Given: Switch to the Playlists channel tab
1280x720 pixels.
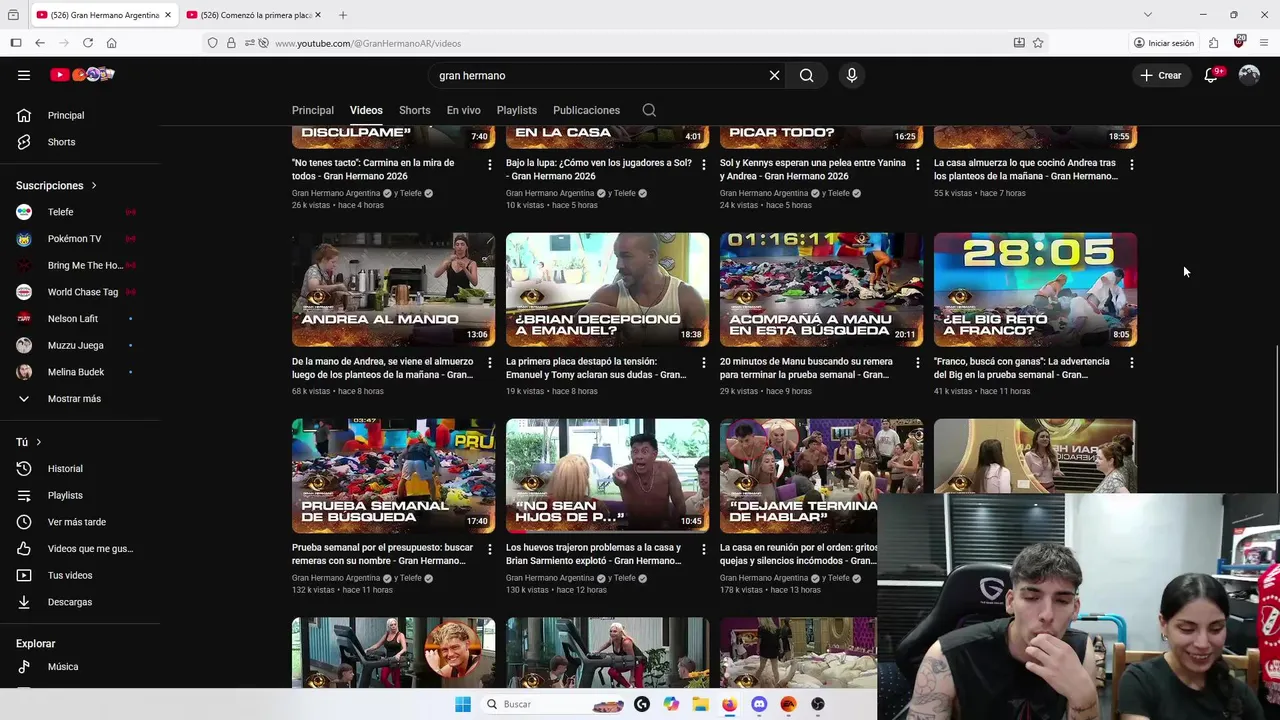Looking at the screenshot, I should pyautogui.click(x=517, y=110).
